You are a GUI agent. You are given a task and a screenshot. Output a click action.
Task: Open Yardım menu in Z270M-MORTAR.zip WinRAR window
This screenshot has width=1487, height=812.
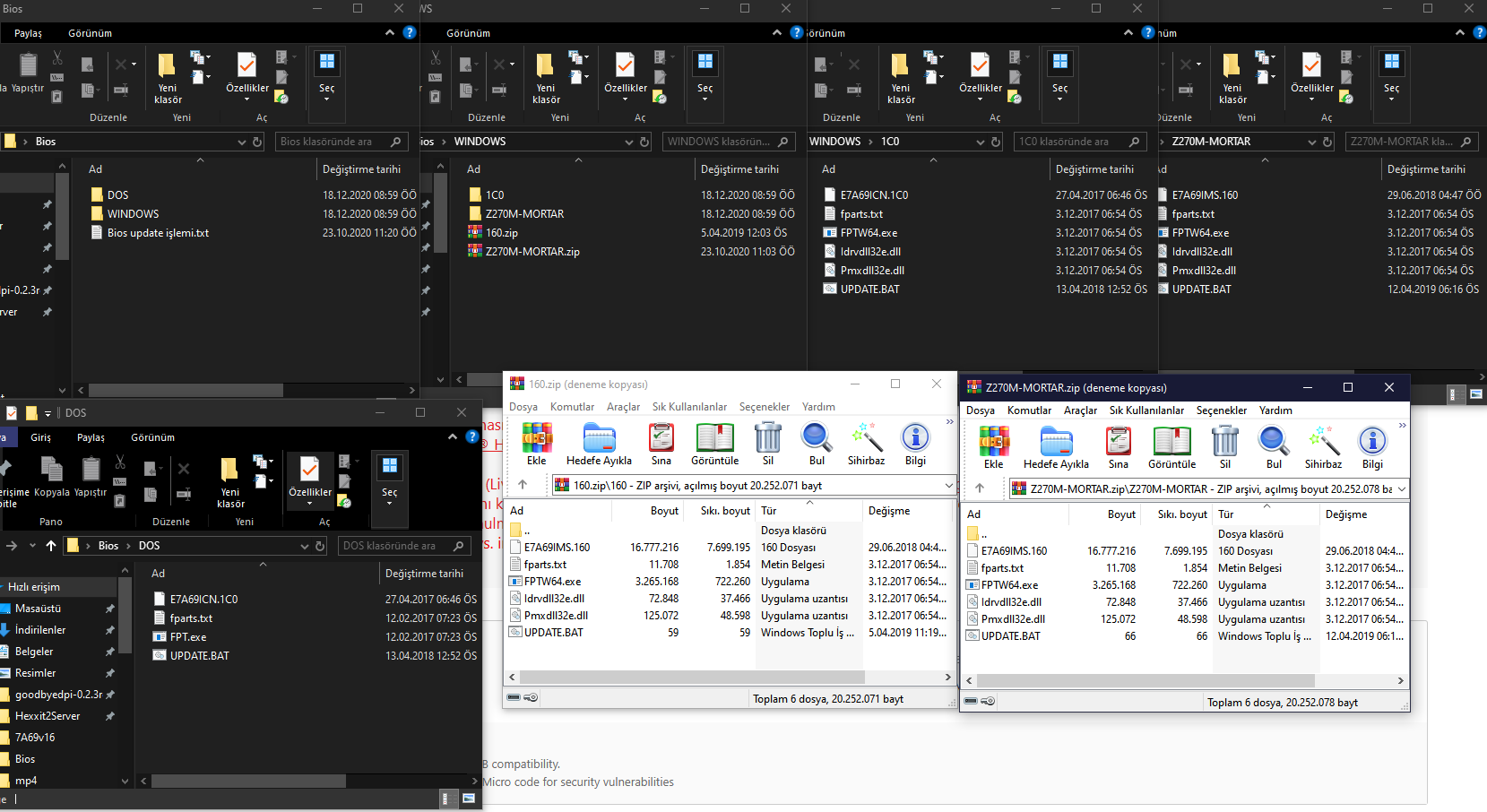(1275, 410)
